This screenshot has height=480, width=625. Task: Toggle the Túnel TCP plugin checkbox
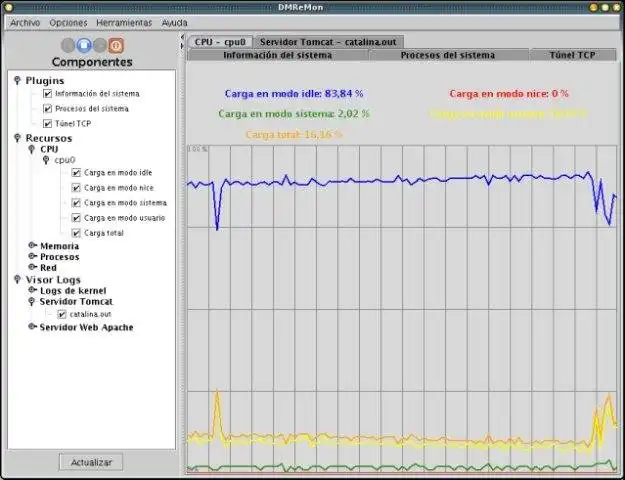pos(47,124)
